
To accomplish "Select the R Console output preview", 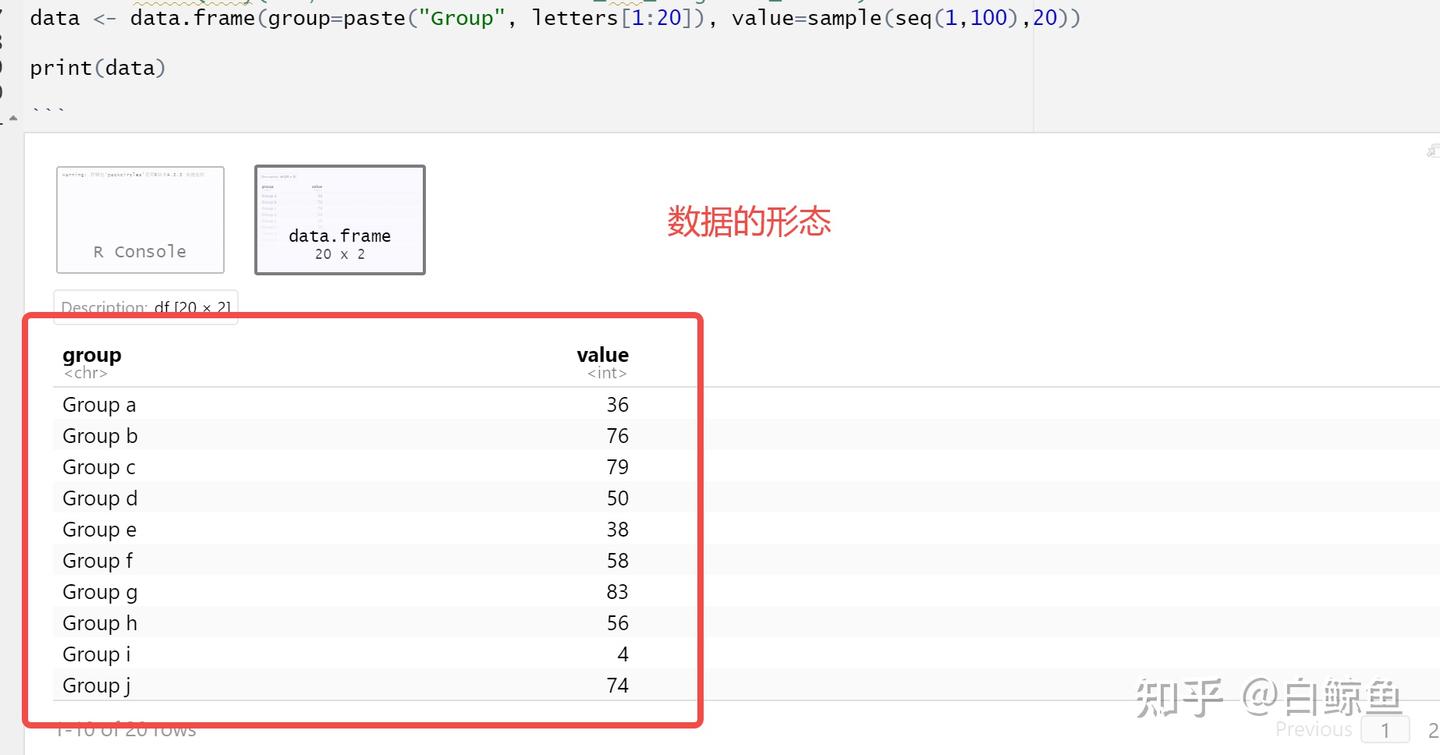I will coord(140,219).
